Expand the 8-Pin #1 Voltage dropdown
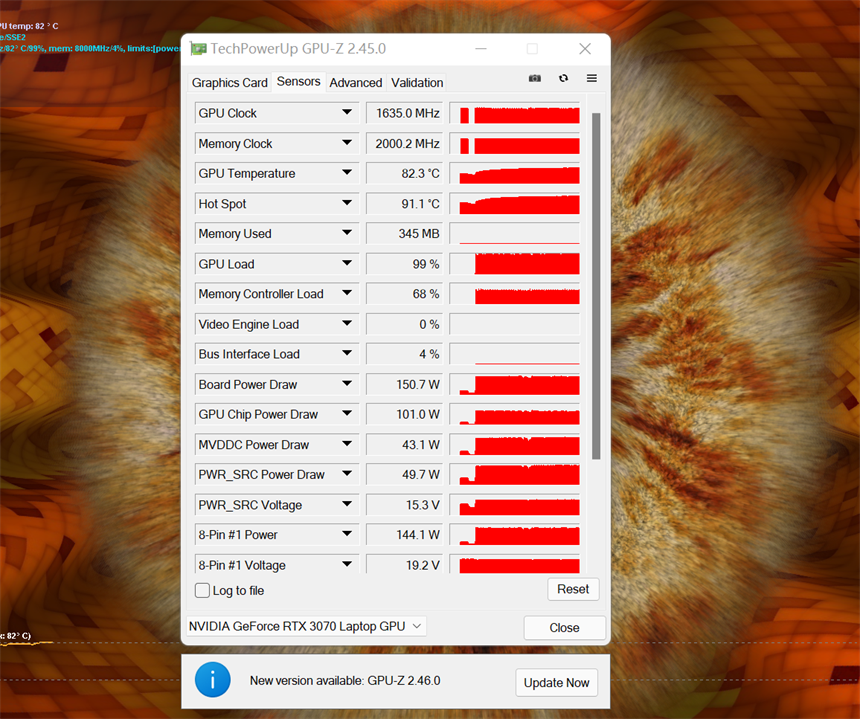This screenshot has width=860, height=719. click(347, 564)
